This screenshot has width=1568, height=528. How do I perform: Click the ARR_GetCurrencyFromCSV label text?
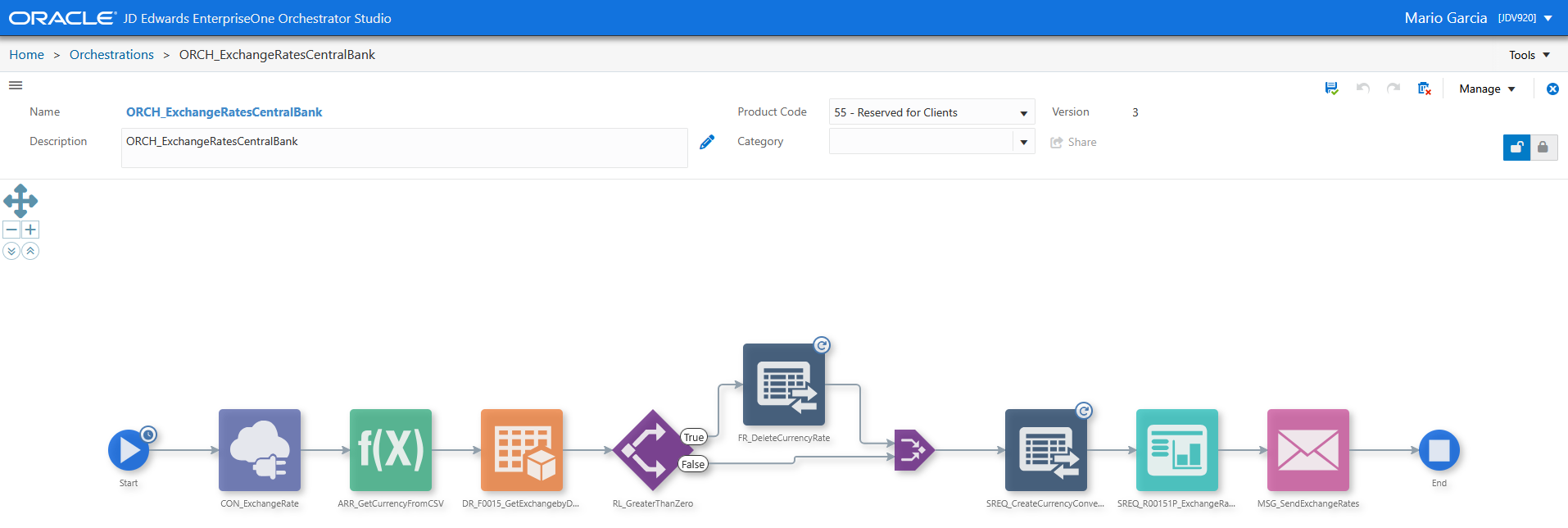coord(391,503)
